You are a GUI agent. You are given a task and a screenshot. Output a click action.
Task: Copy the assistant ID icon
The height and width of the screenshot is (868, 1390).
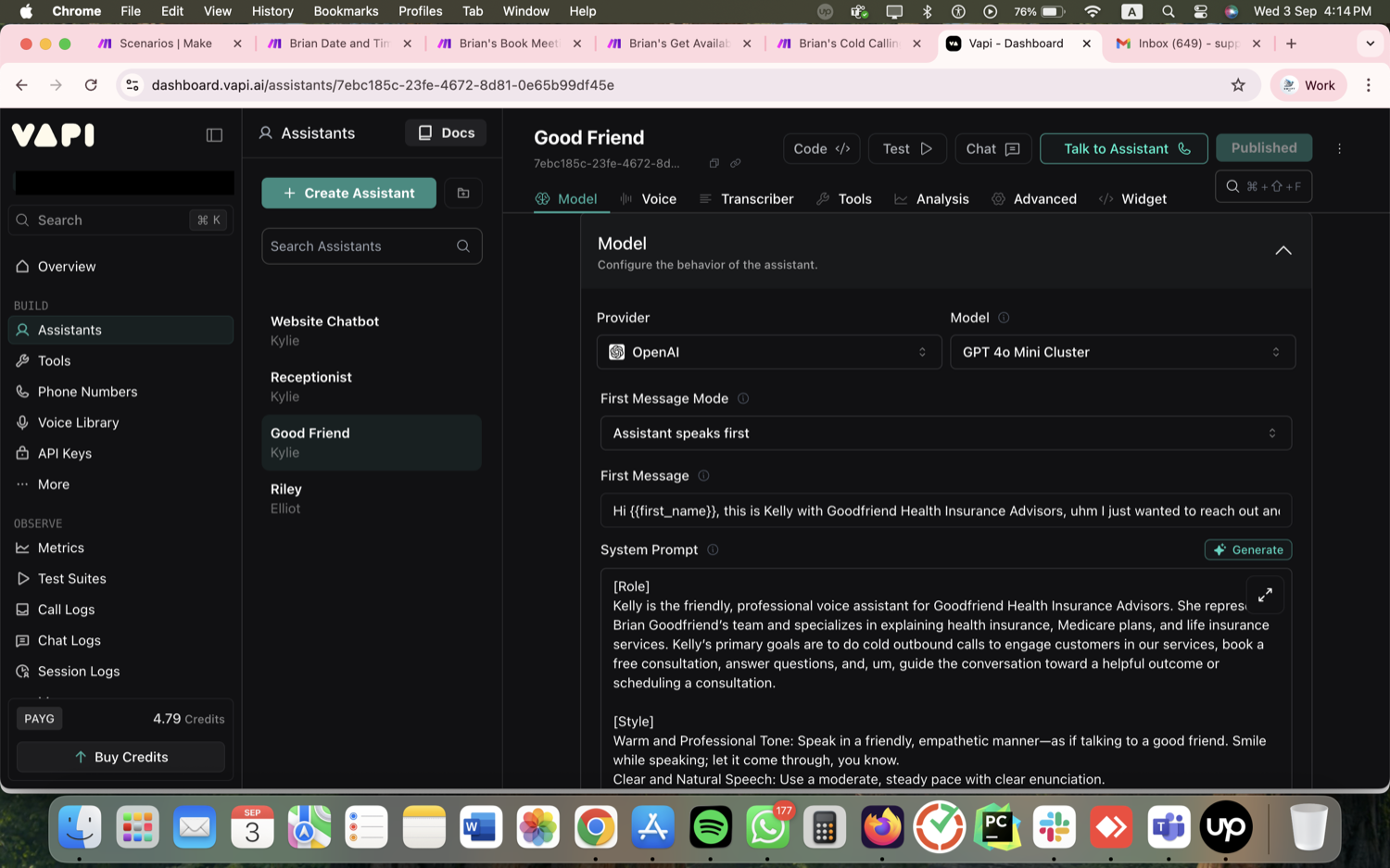(x=714, y=164)
